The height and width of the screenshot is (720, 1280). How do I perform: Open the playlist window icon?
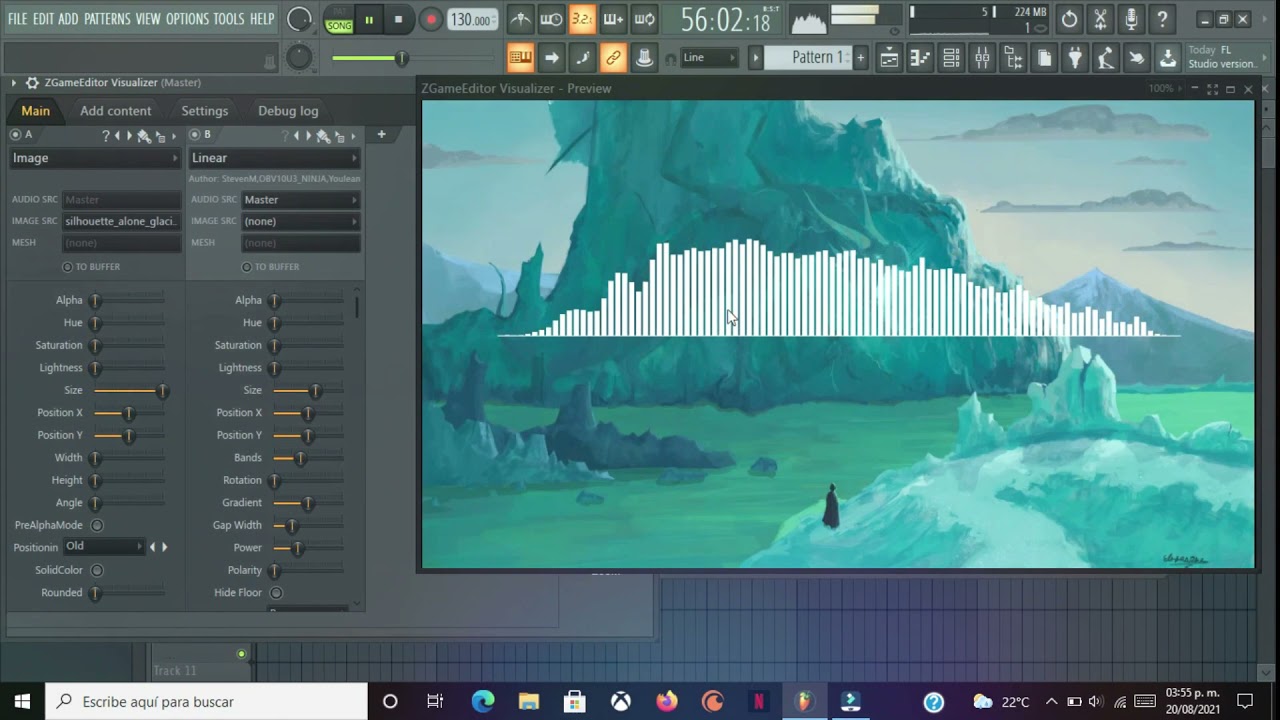pyautogui.click(x=889, y=58)
